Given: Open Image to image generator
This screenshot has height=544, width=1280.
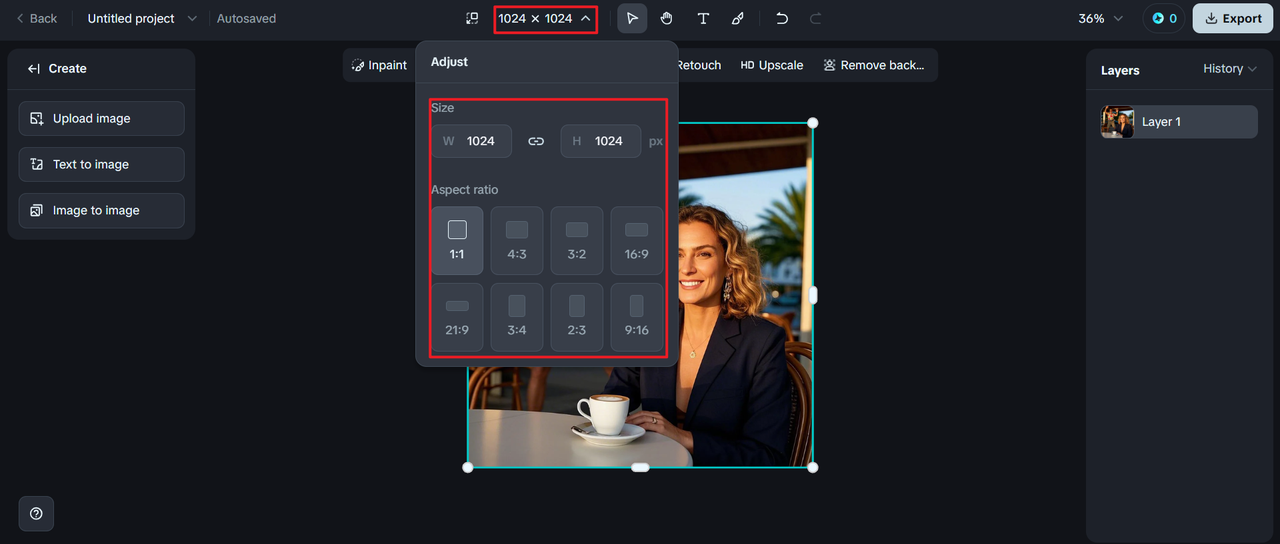Looking at the screenshot, I should click(101, 210).
